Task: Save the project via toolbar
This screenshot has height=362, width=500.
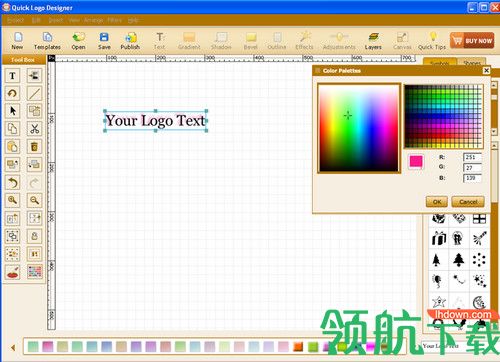Action: [x=104, y=41]
